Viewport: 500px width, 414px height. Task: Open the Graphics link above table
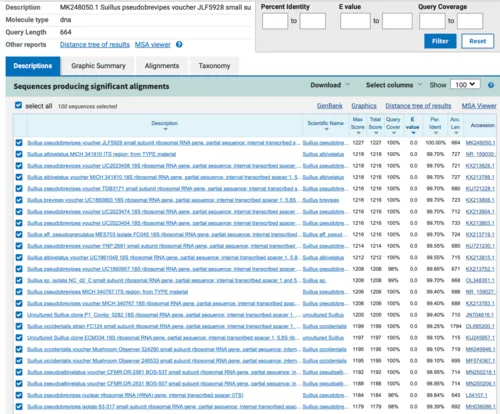click(364, 106)
